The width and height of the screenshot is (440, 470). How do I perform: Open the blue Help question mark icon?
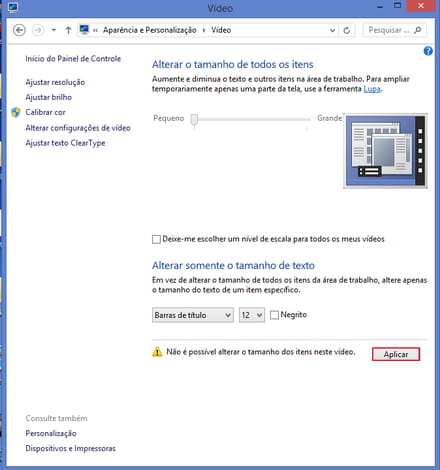click(x=428, y=51)
